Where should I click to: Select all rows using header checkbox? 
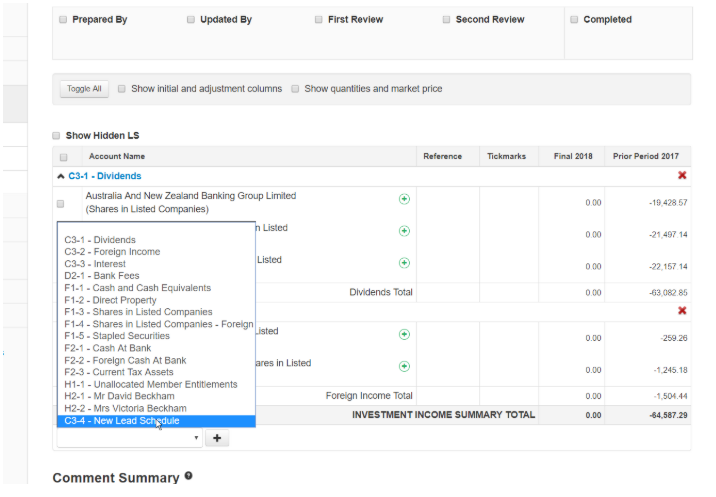[64, 157]
